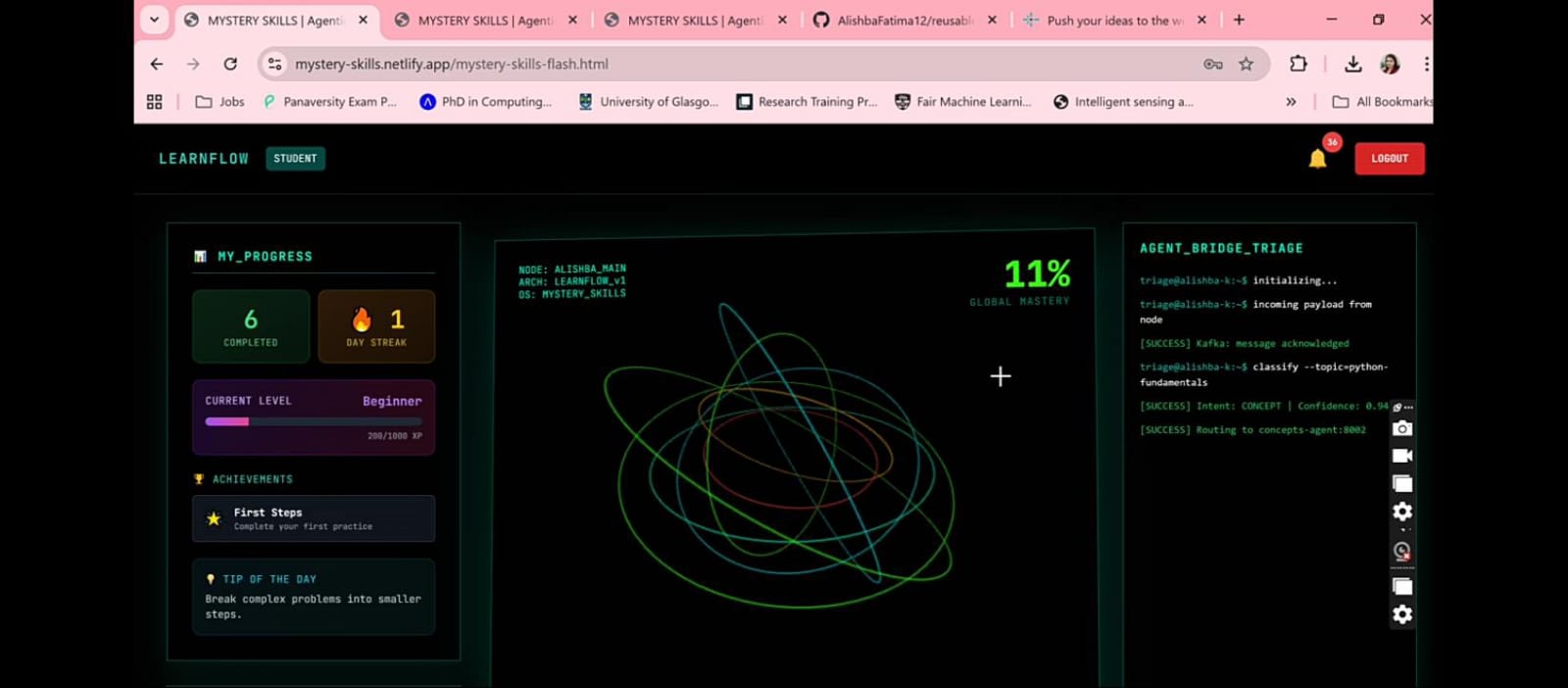This screenshot has height=688, width=1568.
Task: Open the Chrome downloads icon
Action: pos(1352,64)
